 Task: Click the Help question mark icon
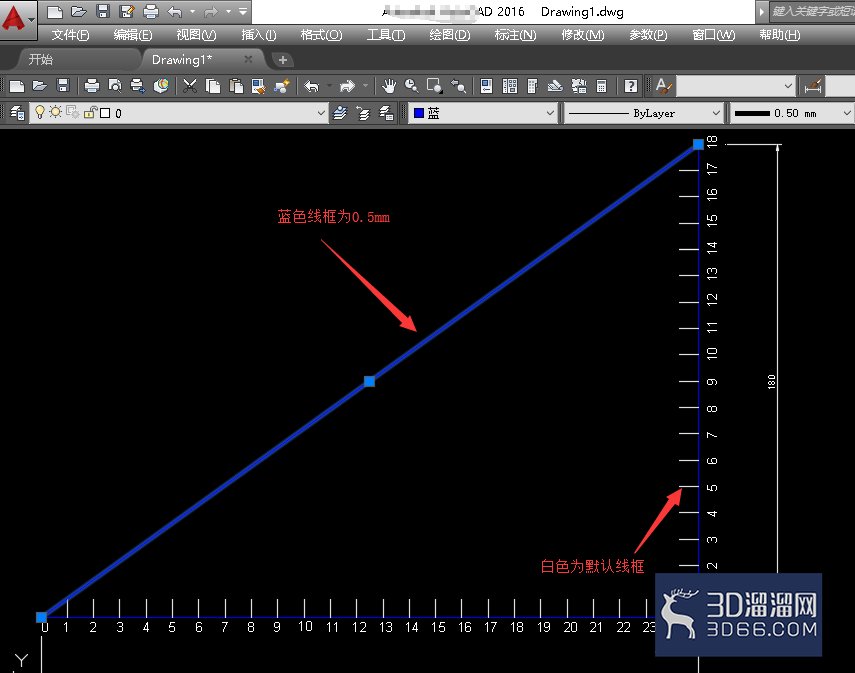(x=630, y=86)
